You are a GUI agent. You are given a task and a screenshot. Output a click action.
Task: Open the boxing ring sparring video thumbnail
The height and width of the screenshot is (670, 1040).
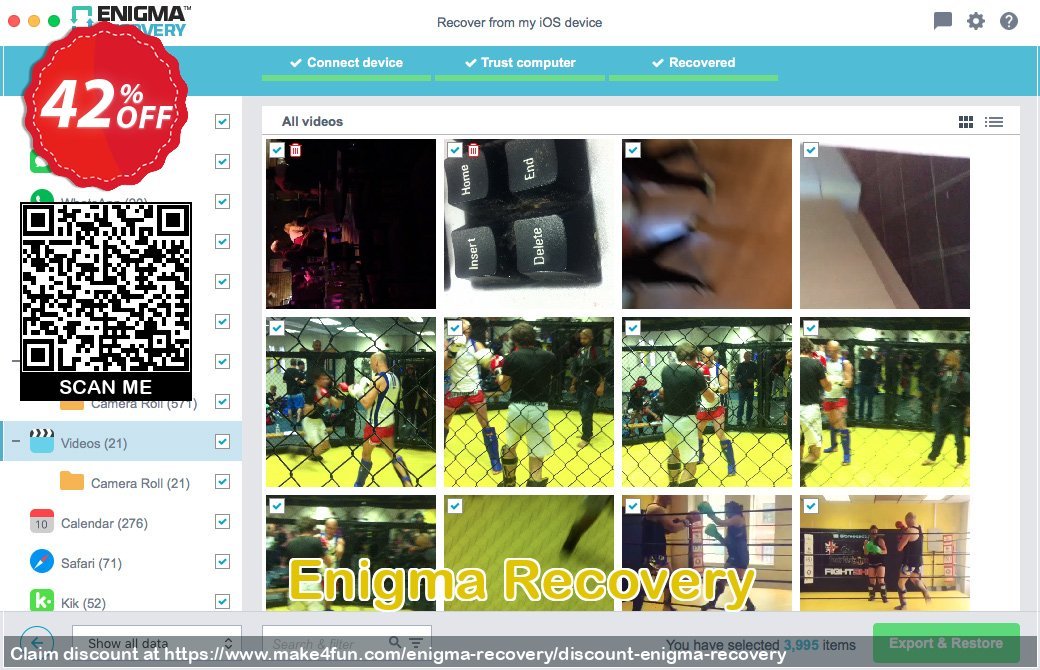[x=707, y=553]
